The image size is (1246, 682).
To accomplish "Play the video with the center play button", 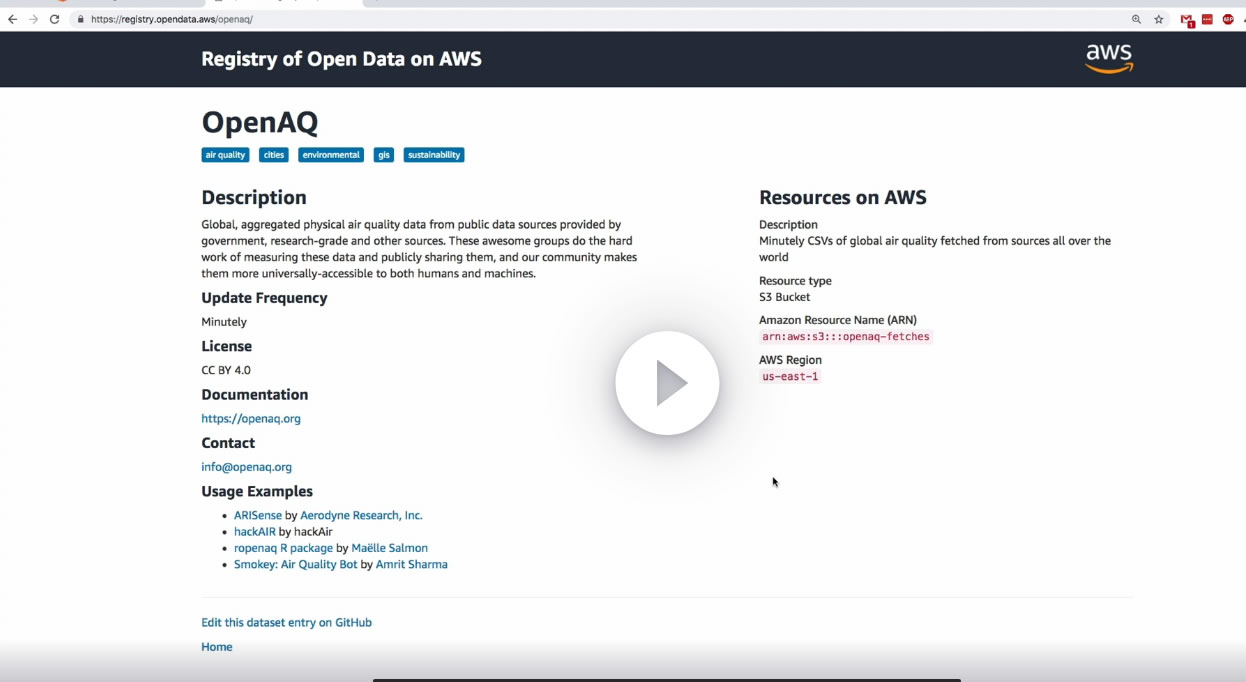I will point(667,383).
